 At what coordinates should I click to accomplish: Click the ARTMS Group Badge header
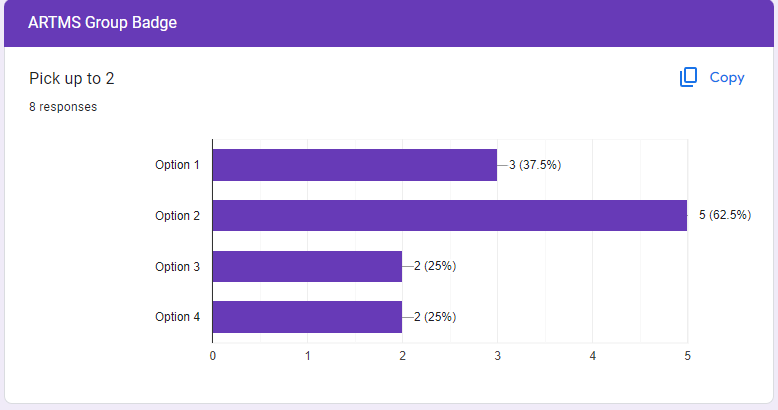tap(102, 22)
